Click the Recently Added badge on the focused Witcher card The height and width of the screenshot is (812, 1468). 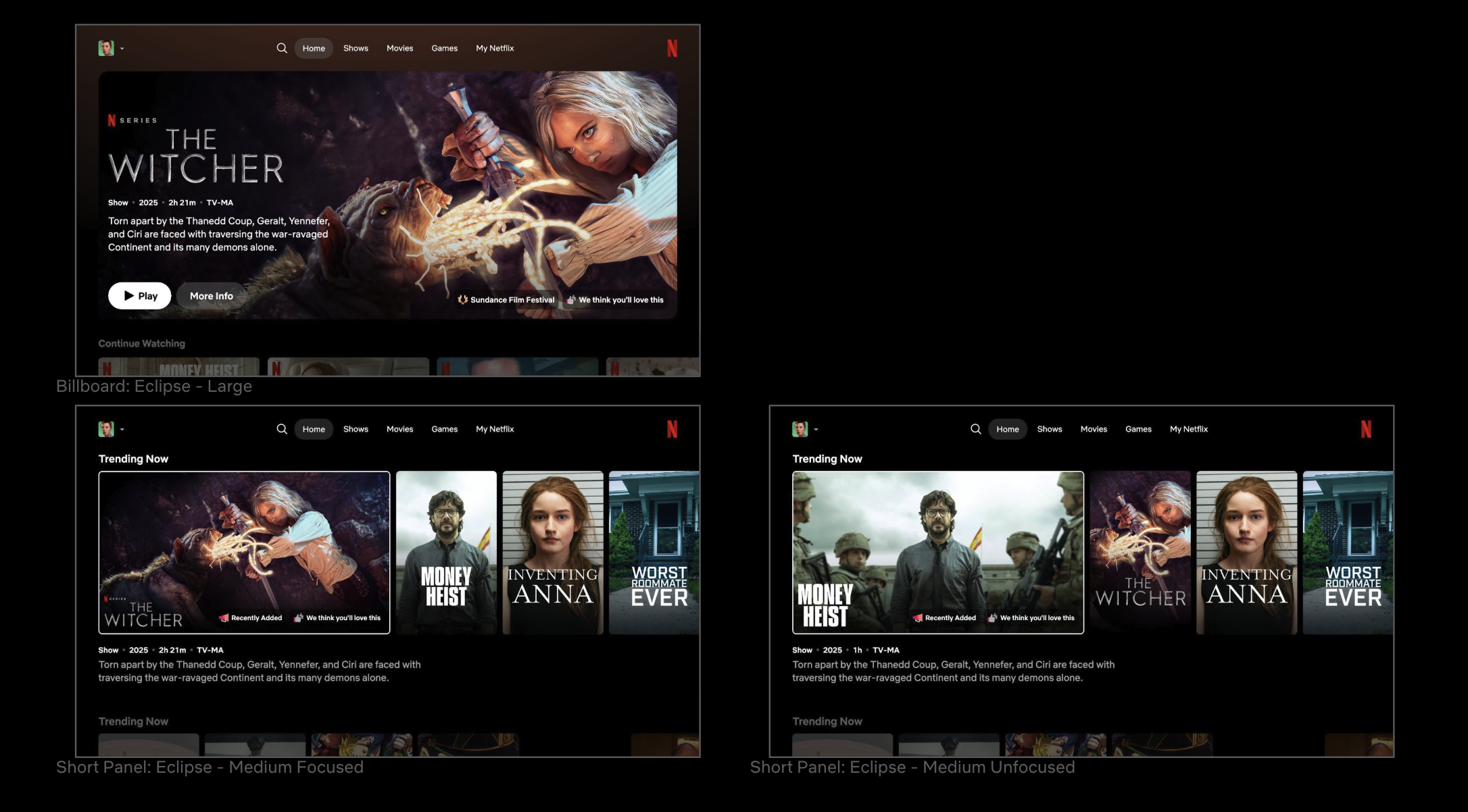click(x=251, y=618)
